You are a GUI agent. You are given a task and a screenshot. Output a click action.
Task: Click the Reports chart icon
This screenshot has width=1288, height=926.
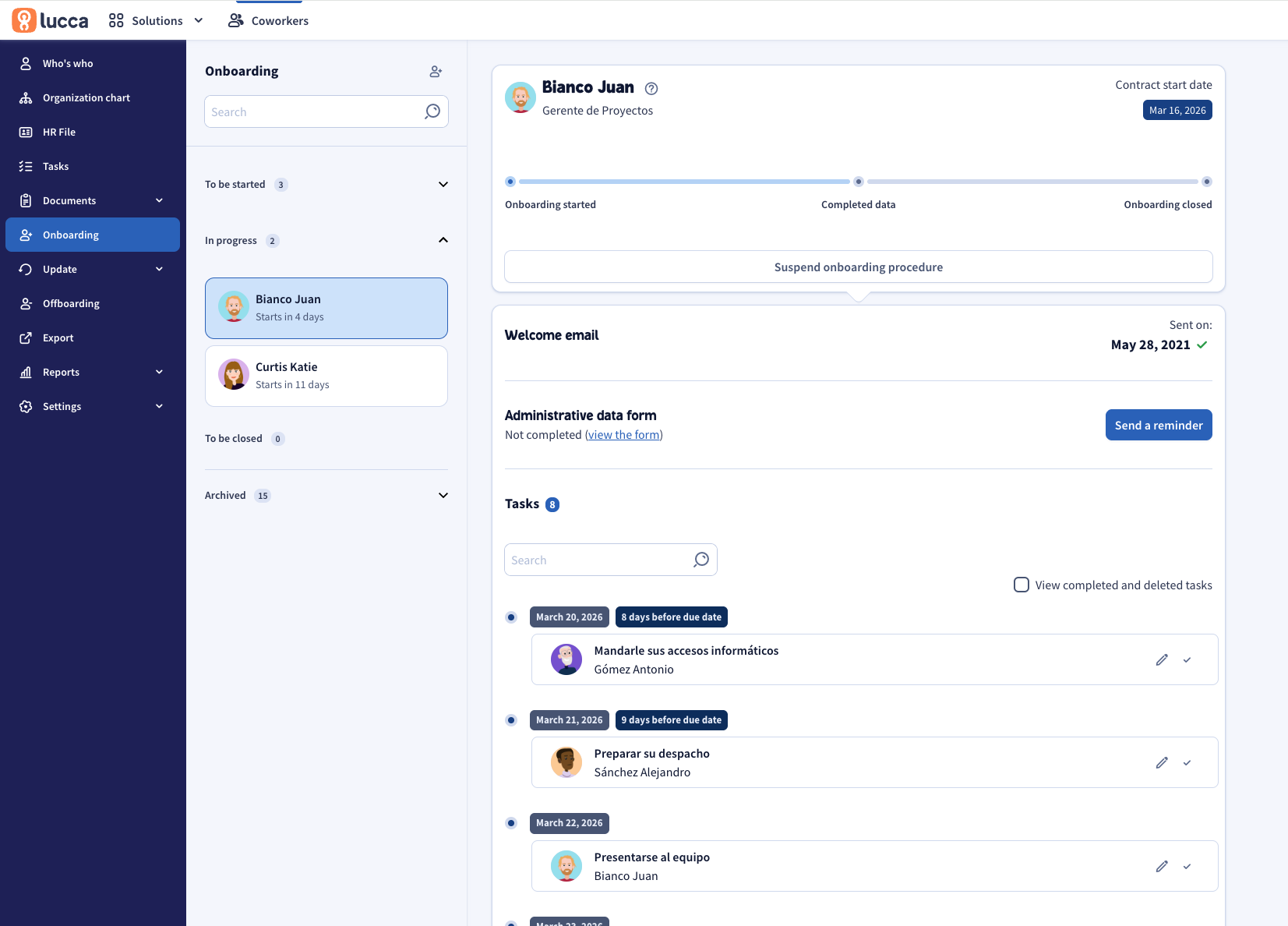26,372
